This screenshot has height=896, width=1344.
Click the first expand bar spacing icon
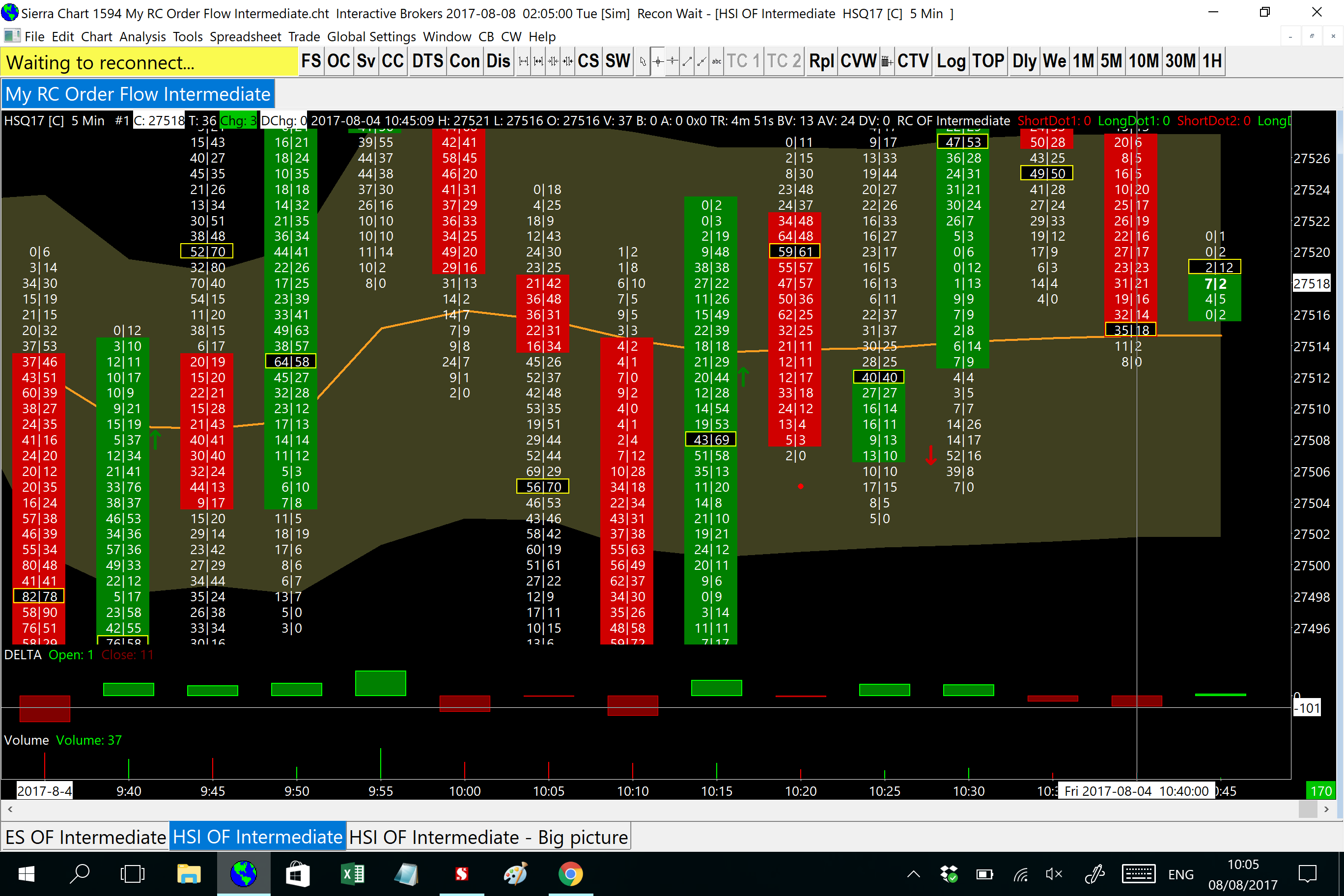pos(524,61)
